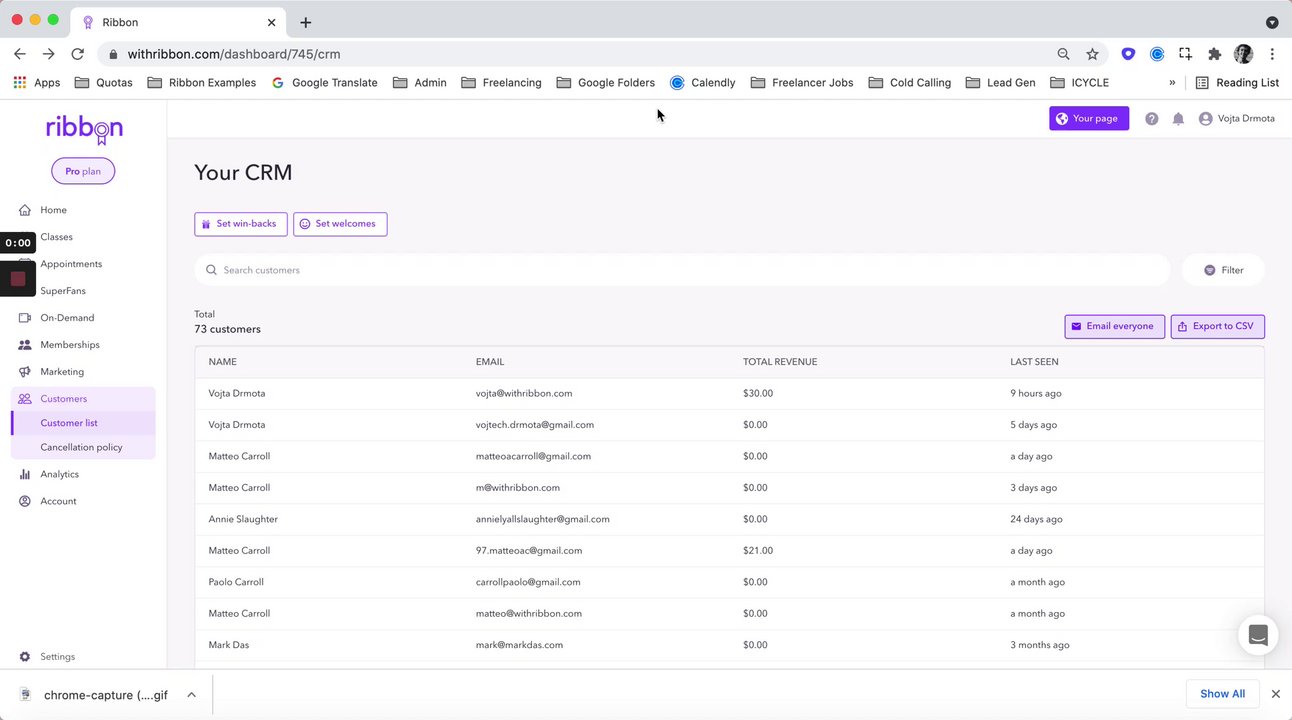Open Settings using the gear icon
Viewport: 1292px width, 720px height.
[25, 657]
